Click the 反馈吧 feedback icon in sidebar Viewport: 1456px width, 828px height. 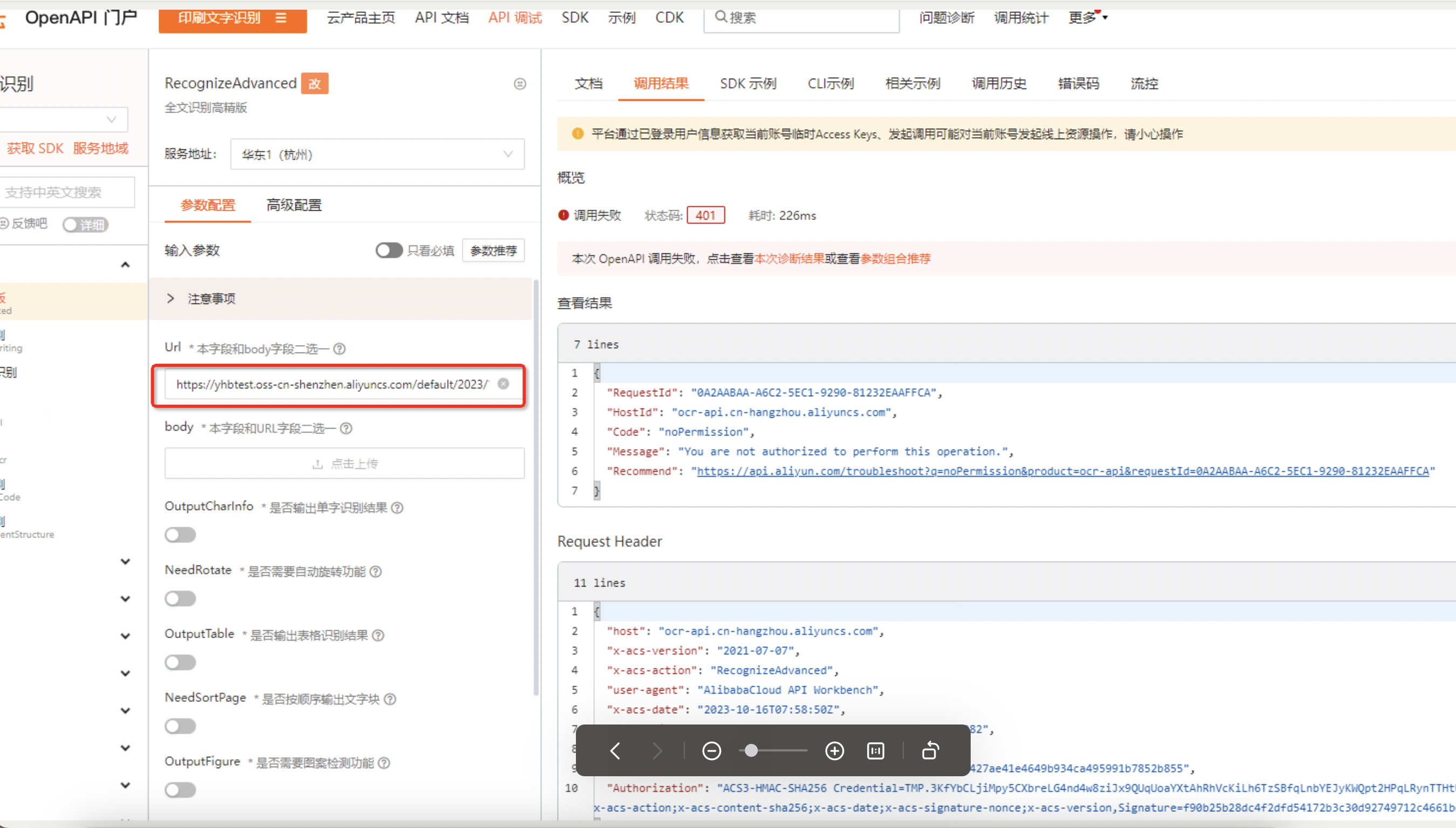(4, 224)
